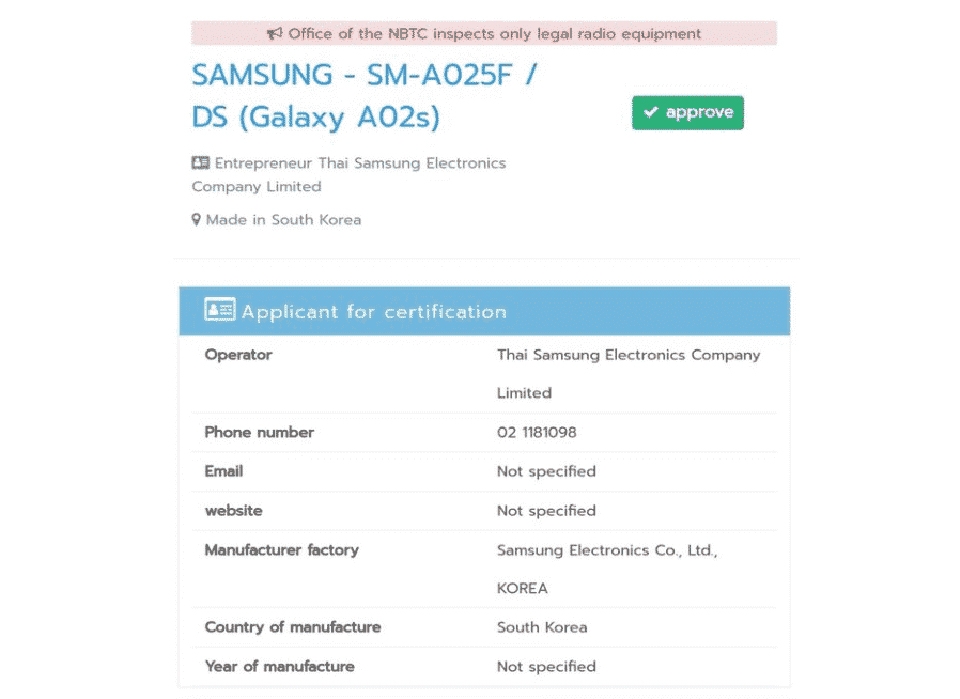Click Not specified in Year of manufacture row
Viewport: 960px width, 699px height.
point(546,667)
